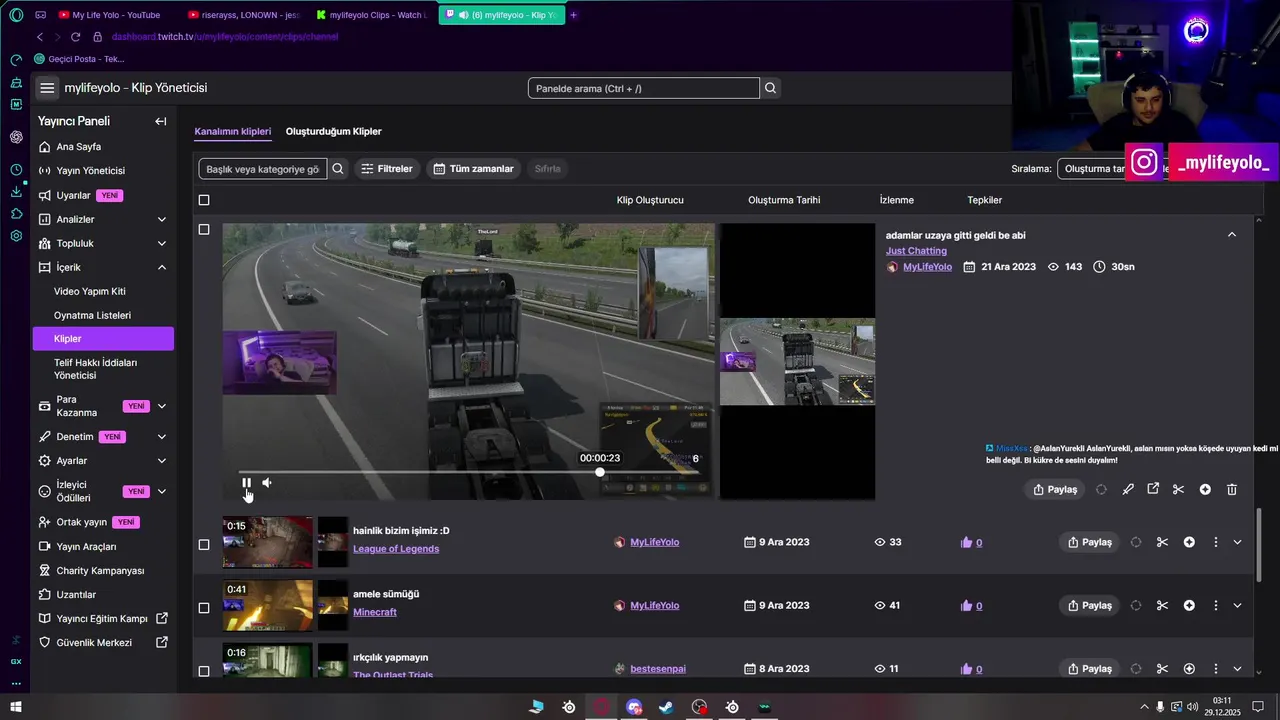Click the search icon beside clip title filter
This screenshot has width=1280, height=720.
coord(338,169)
